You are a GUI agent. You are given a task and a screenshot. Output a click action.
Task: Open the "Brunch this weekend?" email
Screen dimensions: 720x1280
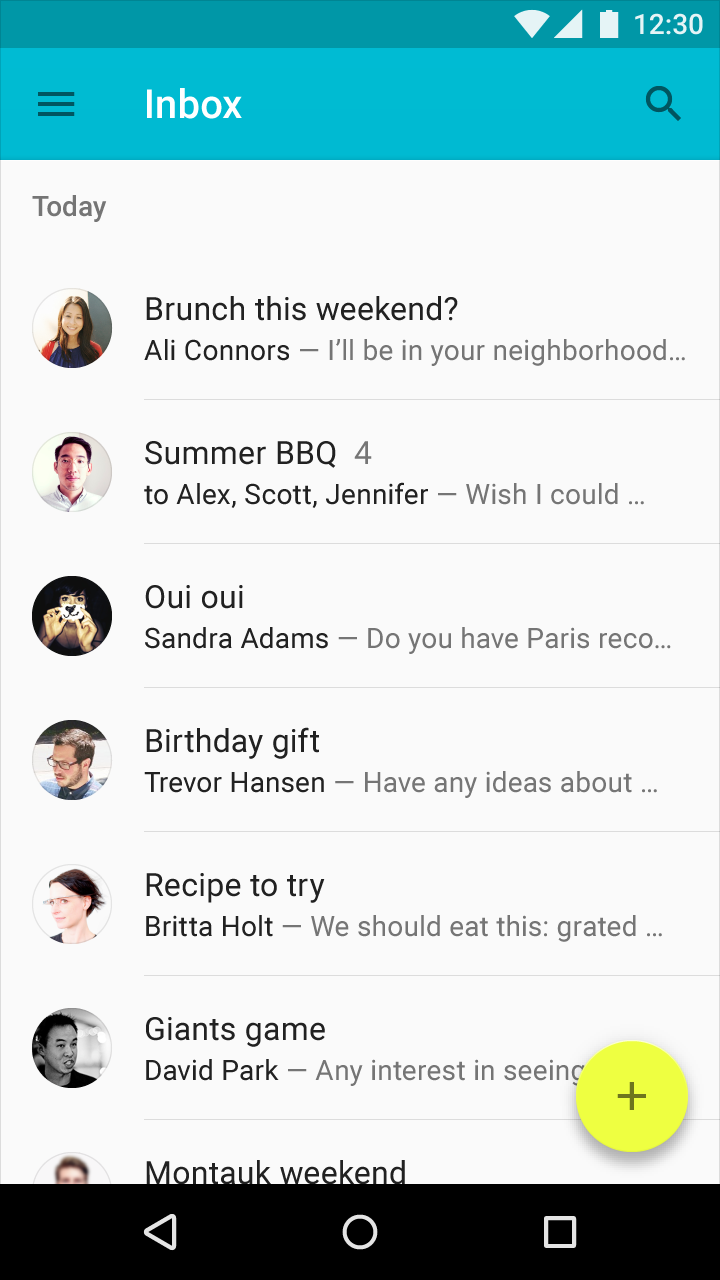pyautogui.click(x=360, y=328)
